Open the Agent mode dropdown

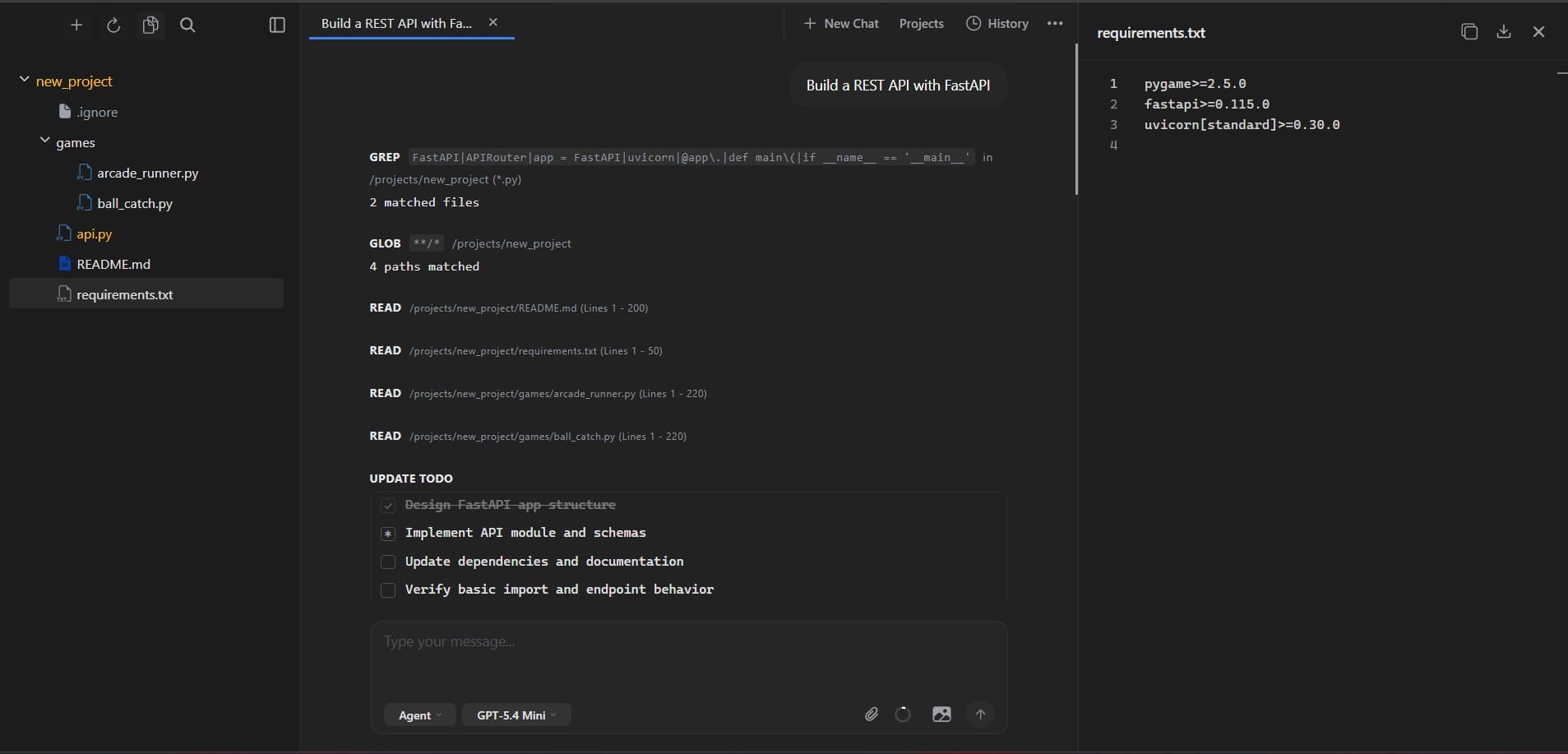click(x=419, y=715)
